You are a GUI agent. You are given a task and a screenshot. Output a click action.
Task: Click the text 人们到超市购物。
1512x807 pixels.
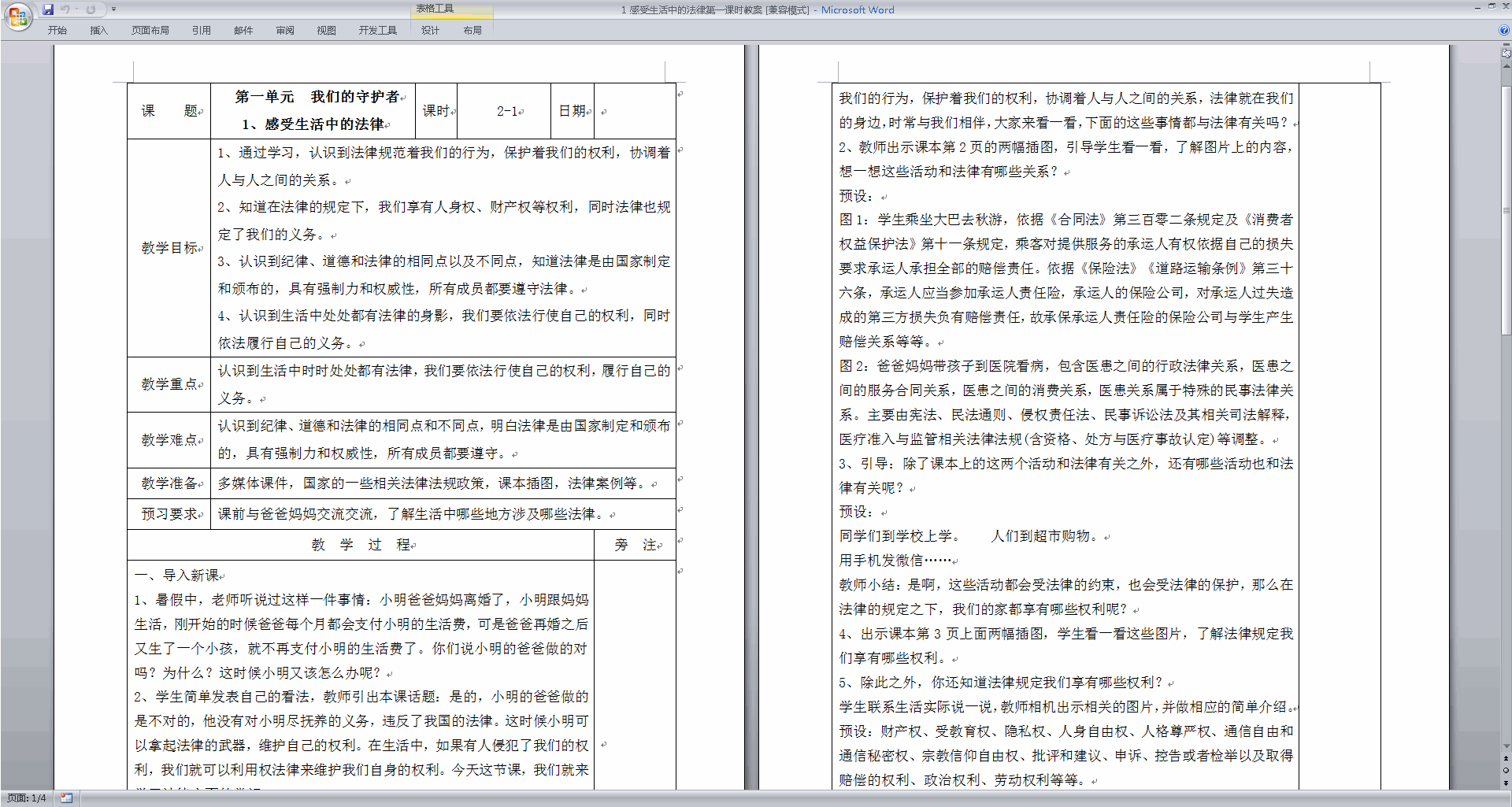(1045, 536)
